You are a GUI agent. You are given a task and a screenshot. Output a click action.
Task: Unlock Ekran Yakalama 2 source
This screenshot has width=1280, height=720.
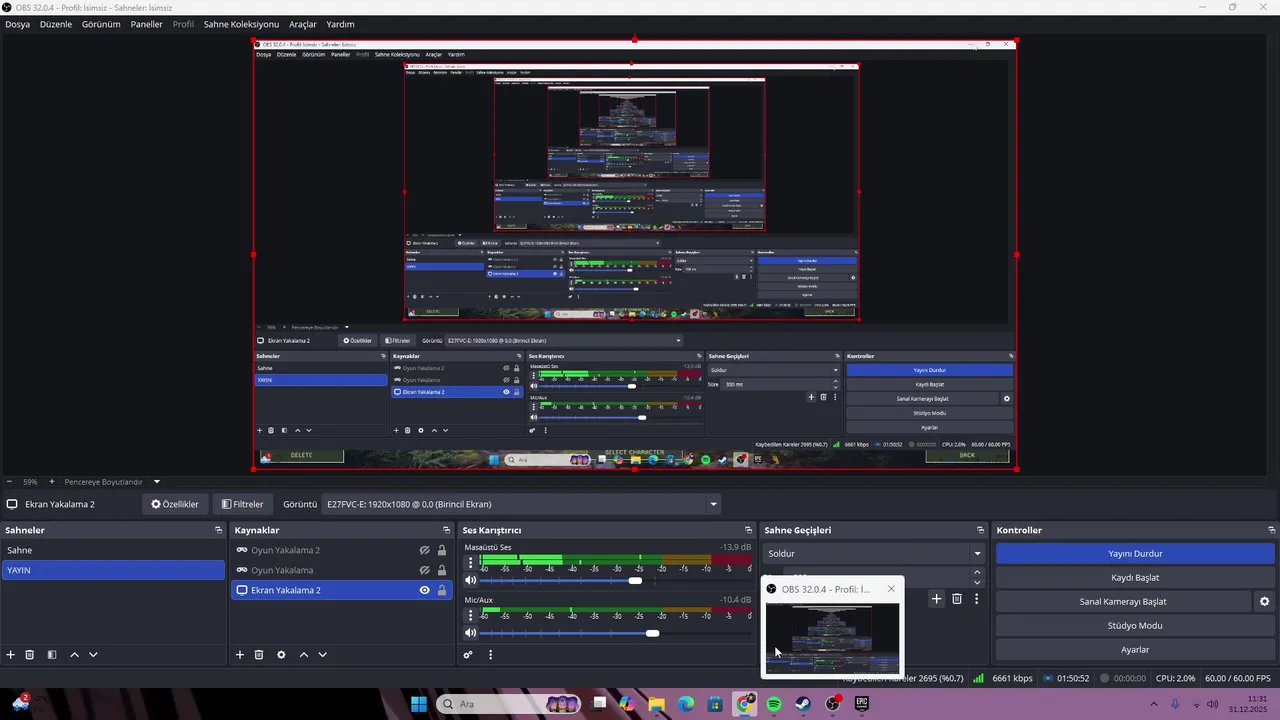pyautogui.click(x=442, y=590)
